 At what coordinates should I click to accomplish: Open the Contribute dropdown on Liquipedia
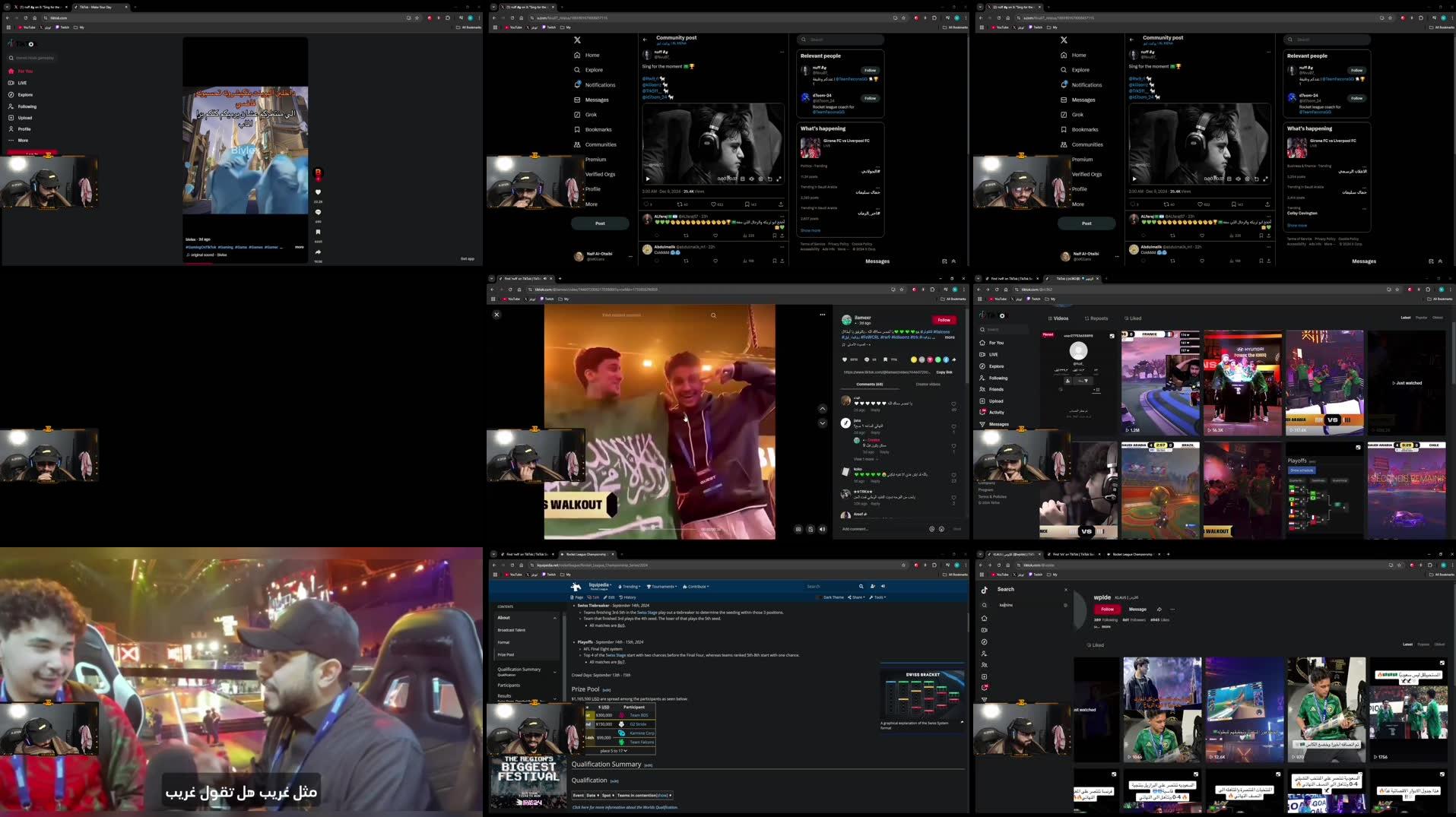pyautogui.click(x=696, y=587)
